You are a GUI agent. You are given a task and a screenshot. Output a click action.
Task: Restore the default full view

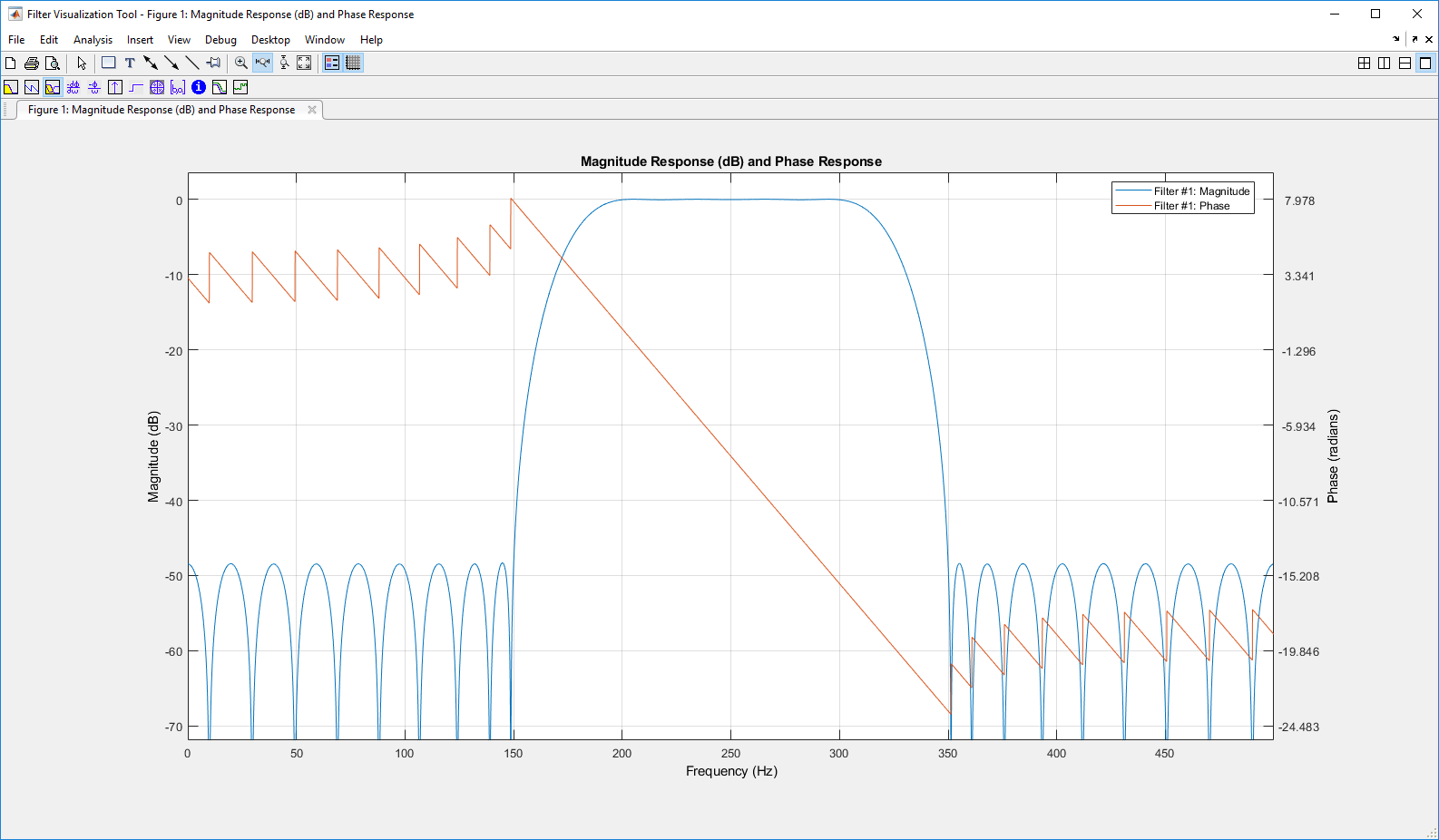(x=304, y=63)
